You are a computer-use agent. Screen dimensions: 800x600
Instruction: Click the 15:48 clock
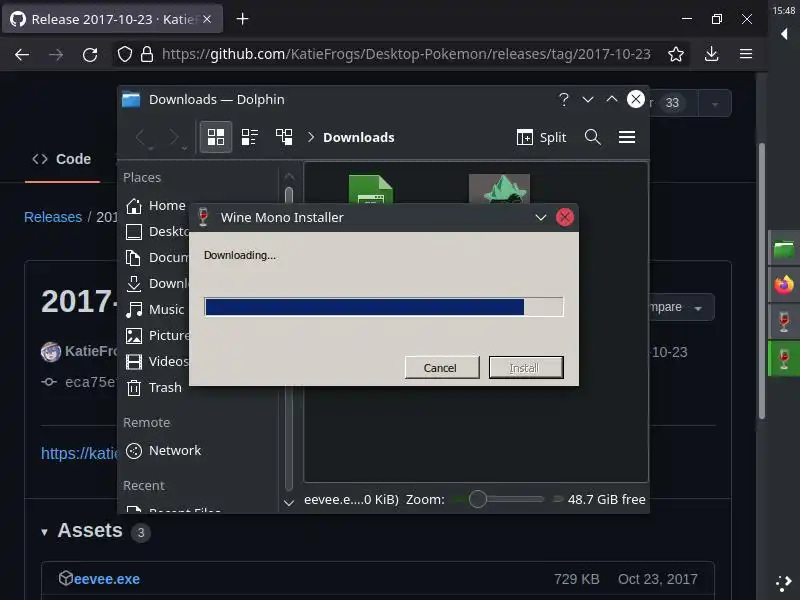pyautogui.click(x=784, y=10)
